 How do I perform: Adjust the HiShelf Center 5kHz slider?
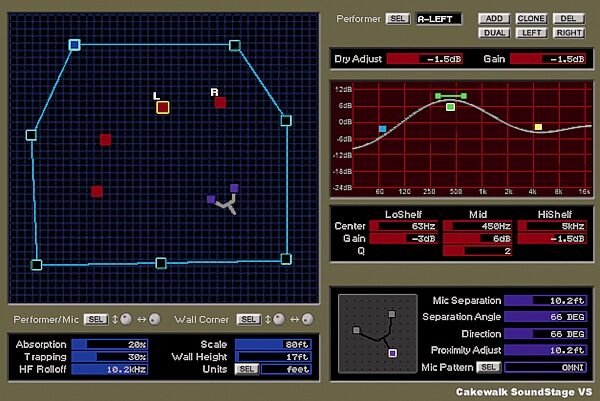pyautogui.click(x=552, y=226)
